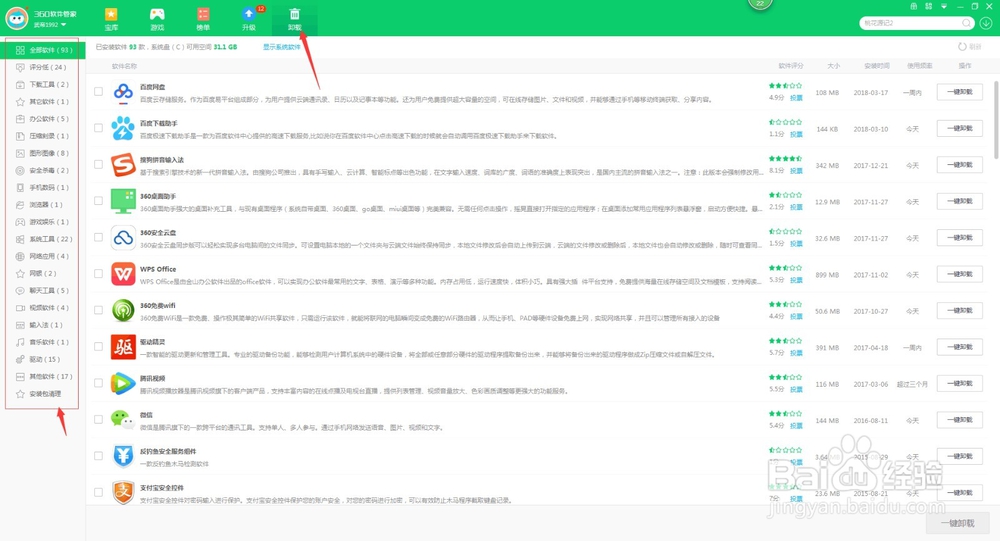Select 全部软件 (93) category

(x=43, y=50)
